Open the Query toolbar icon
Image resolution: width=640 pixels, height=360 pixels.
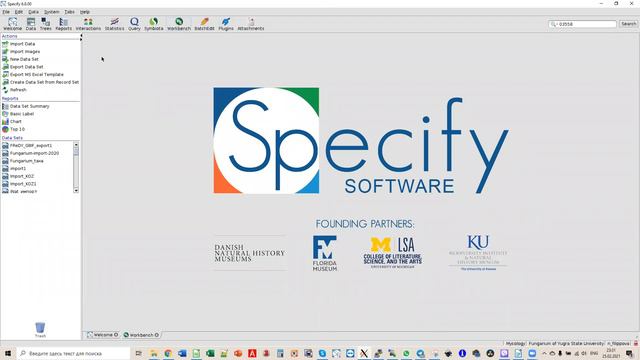pos(134,24)
